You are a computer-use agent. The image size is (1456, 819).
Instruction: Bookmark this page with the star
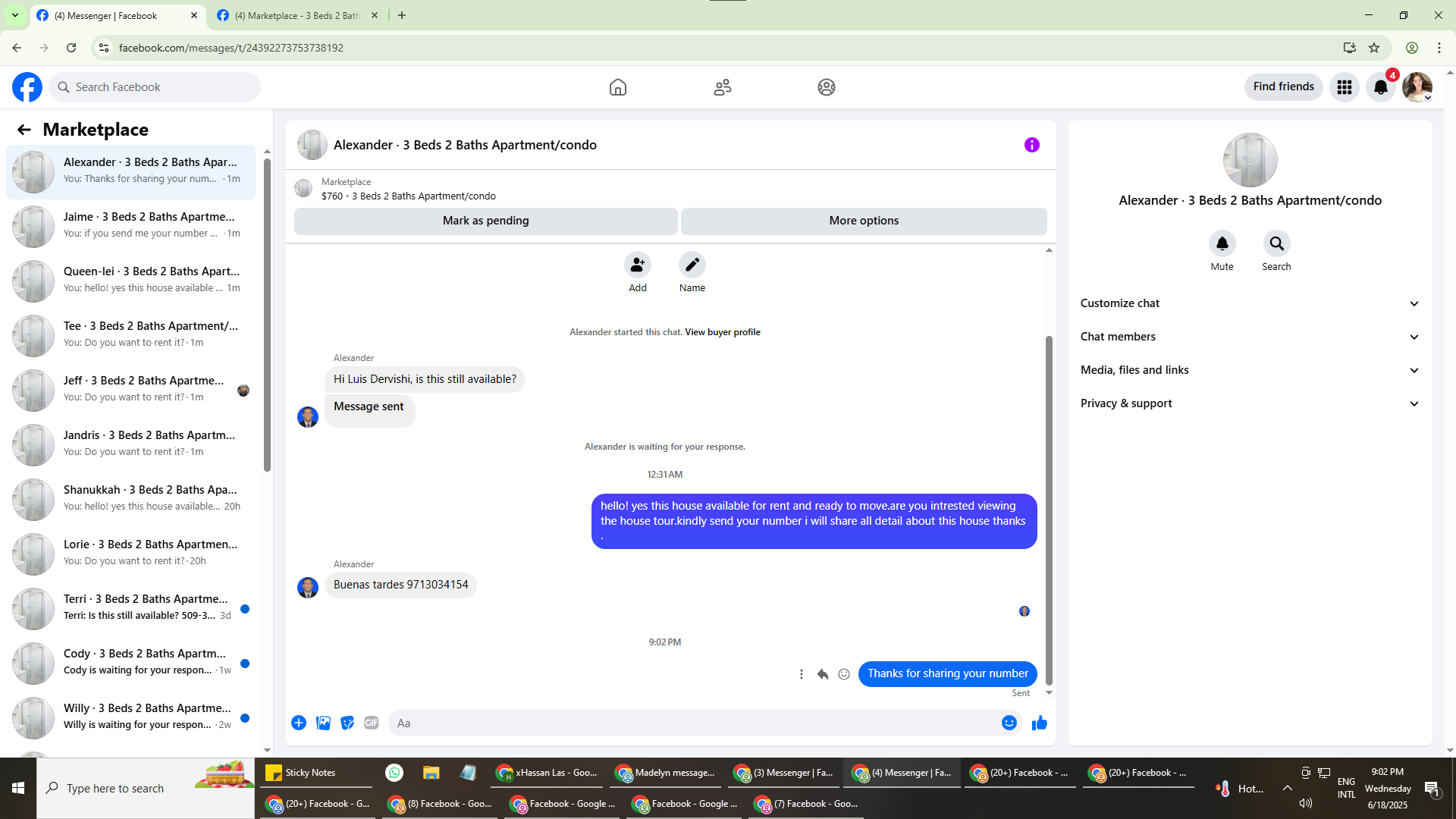[1374, 48]
